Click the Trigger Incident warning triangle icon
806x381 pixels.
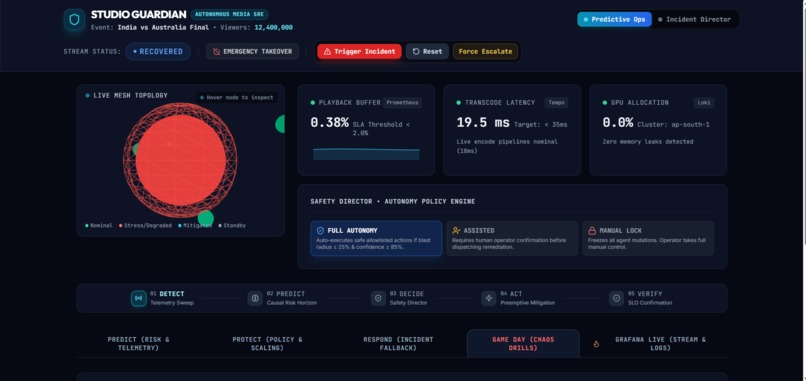(x=327, y=51)
